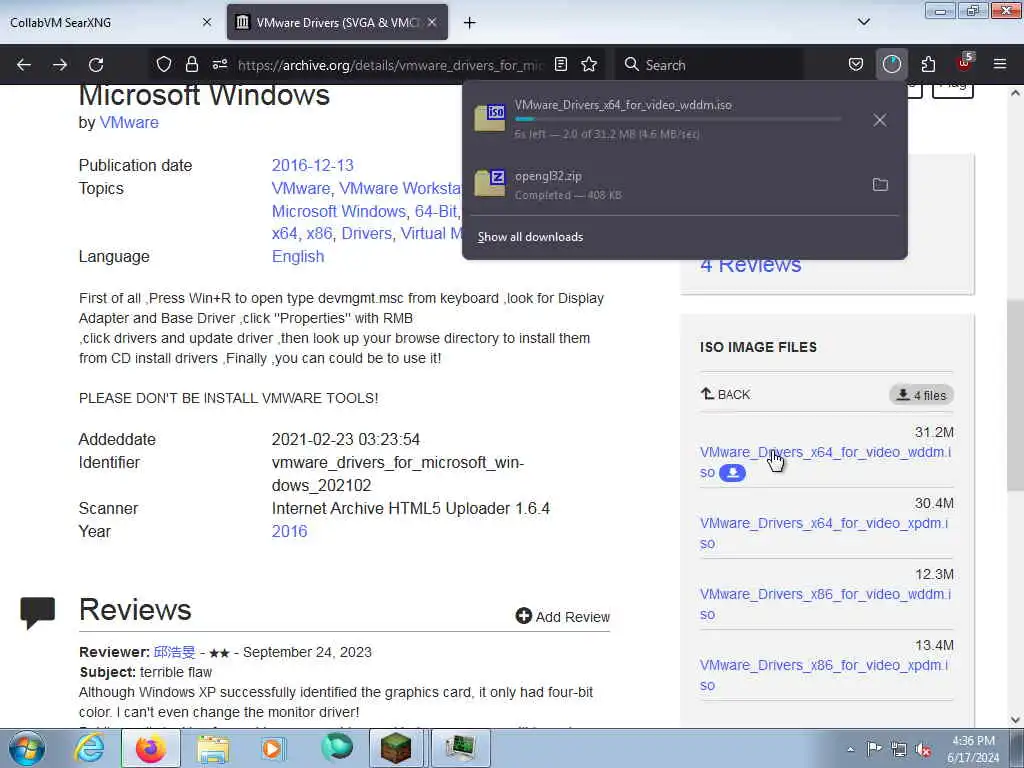Viewport: 1024px width, 768px height.
Task: Reload the current page
Action: point(96,65)
